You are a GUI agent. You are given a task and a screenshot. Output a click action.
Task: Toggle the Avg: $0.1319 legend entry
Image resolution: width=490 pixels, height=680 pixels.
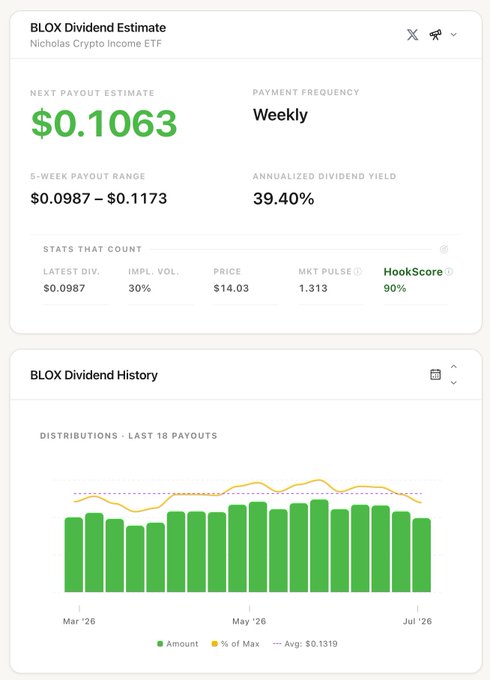click(x=305, y=644)
